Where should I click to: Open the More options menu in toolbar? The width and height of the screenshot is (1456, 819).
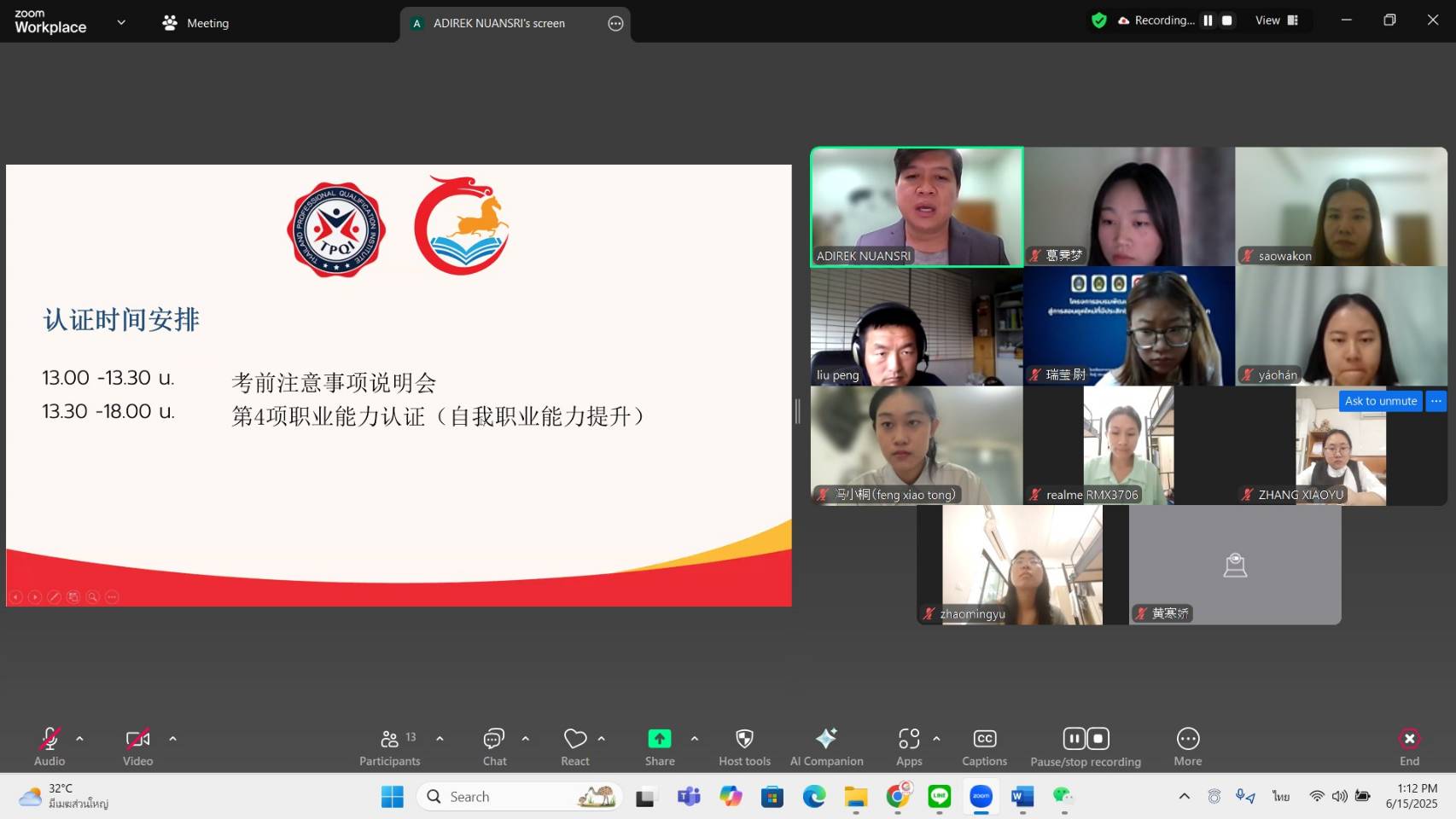pyautogui.click(x=1187, y=746)
